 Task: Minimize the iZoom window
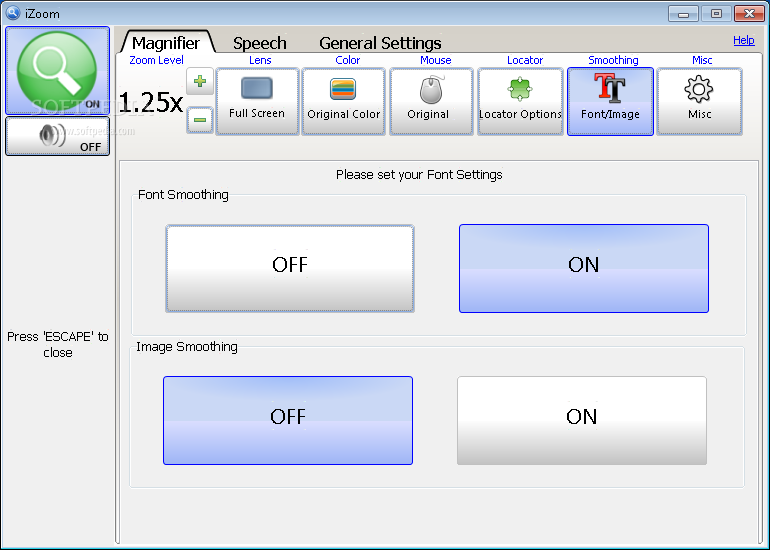683,14
